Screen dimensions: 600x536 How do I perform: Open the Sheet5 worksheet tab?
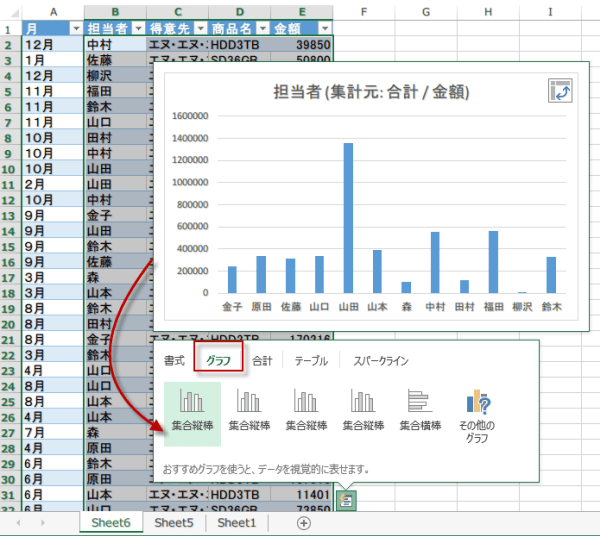tap(174, 523)
